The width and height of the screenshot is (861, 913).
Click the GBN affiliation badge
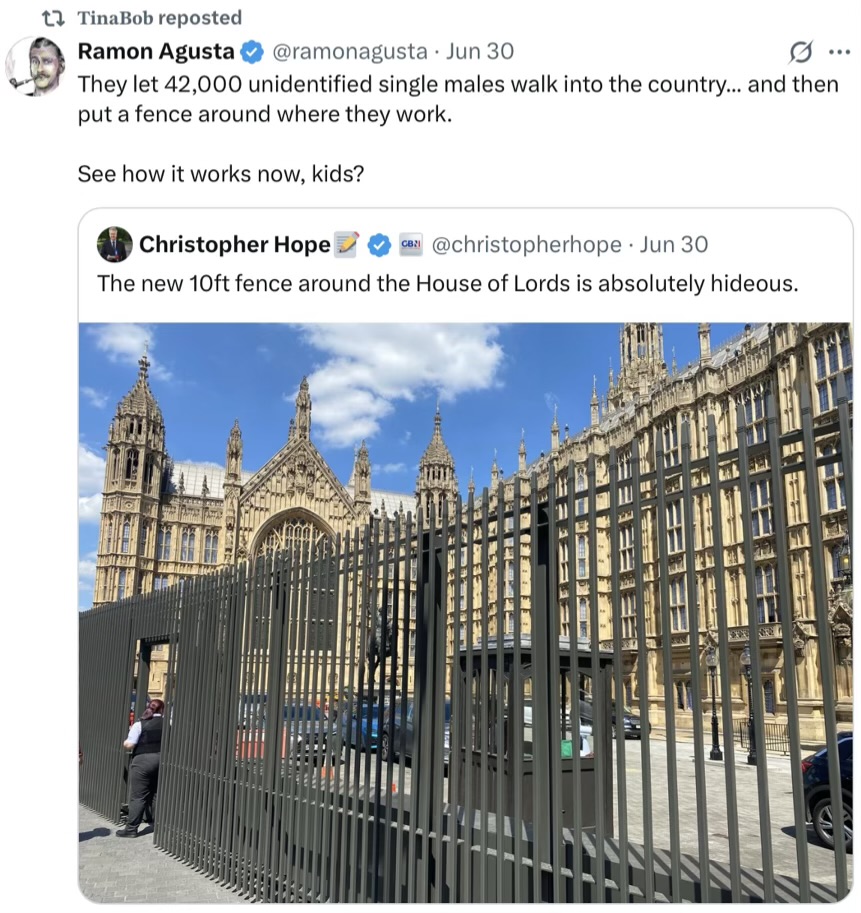coord(411,245)
